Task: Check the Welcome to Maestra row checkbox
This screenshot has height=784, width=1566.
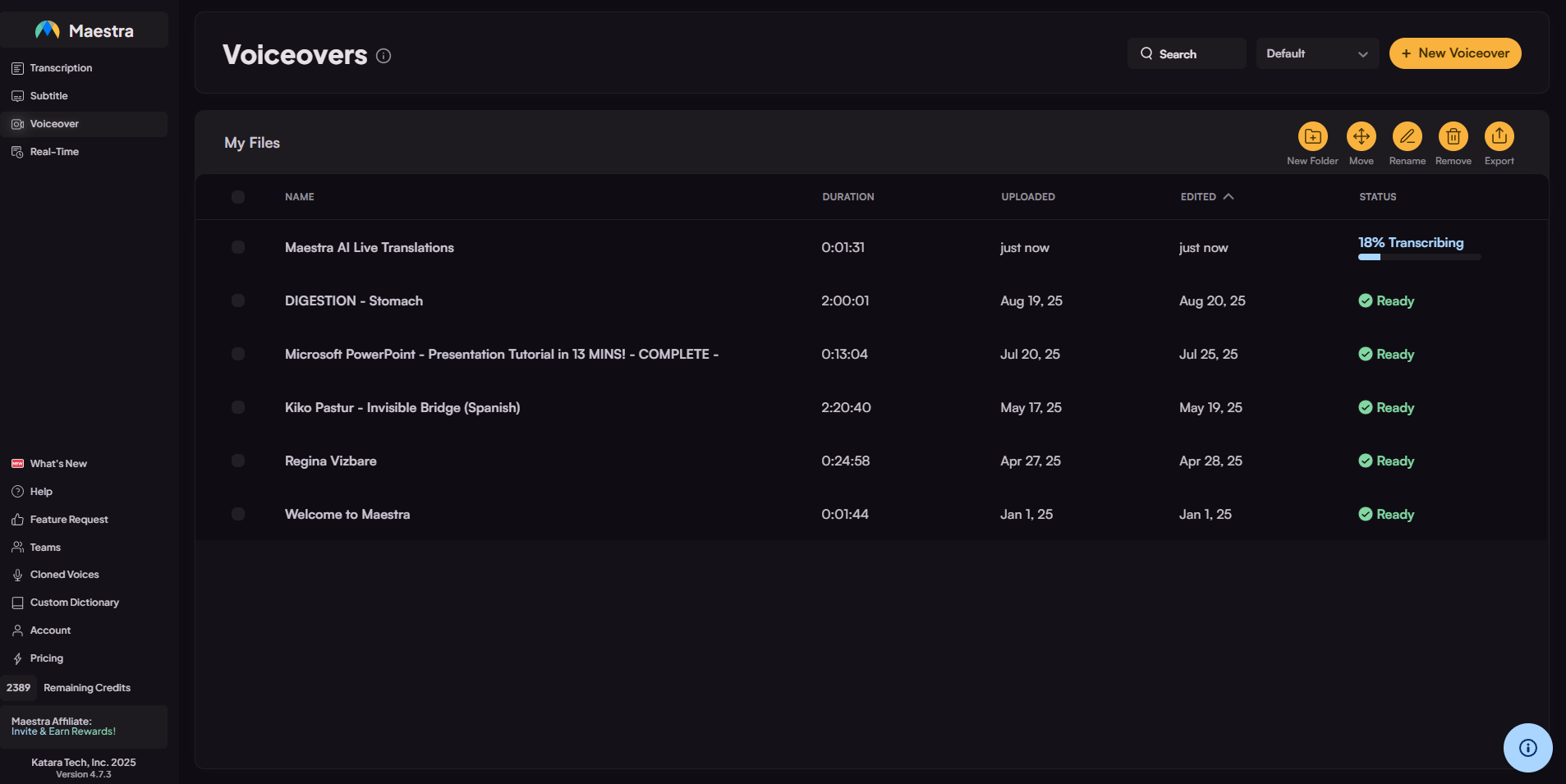Action: point(238,514)
